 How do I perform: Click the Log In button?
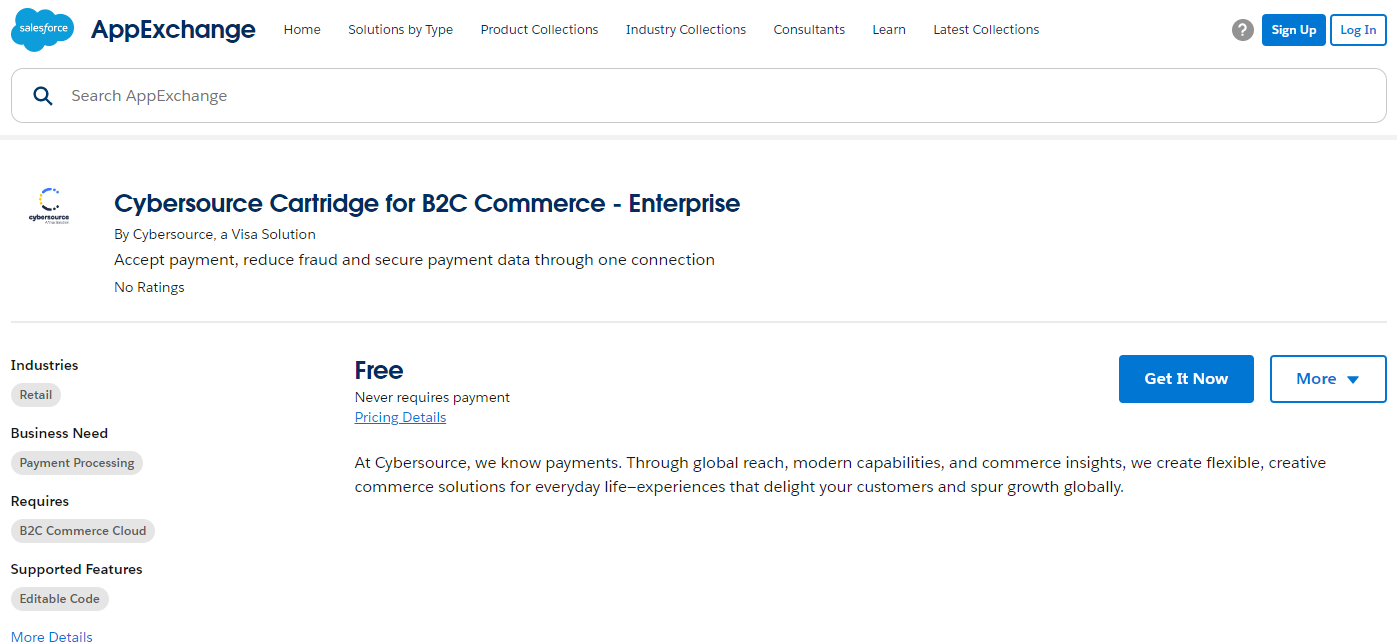1357,30
